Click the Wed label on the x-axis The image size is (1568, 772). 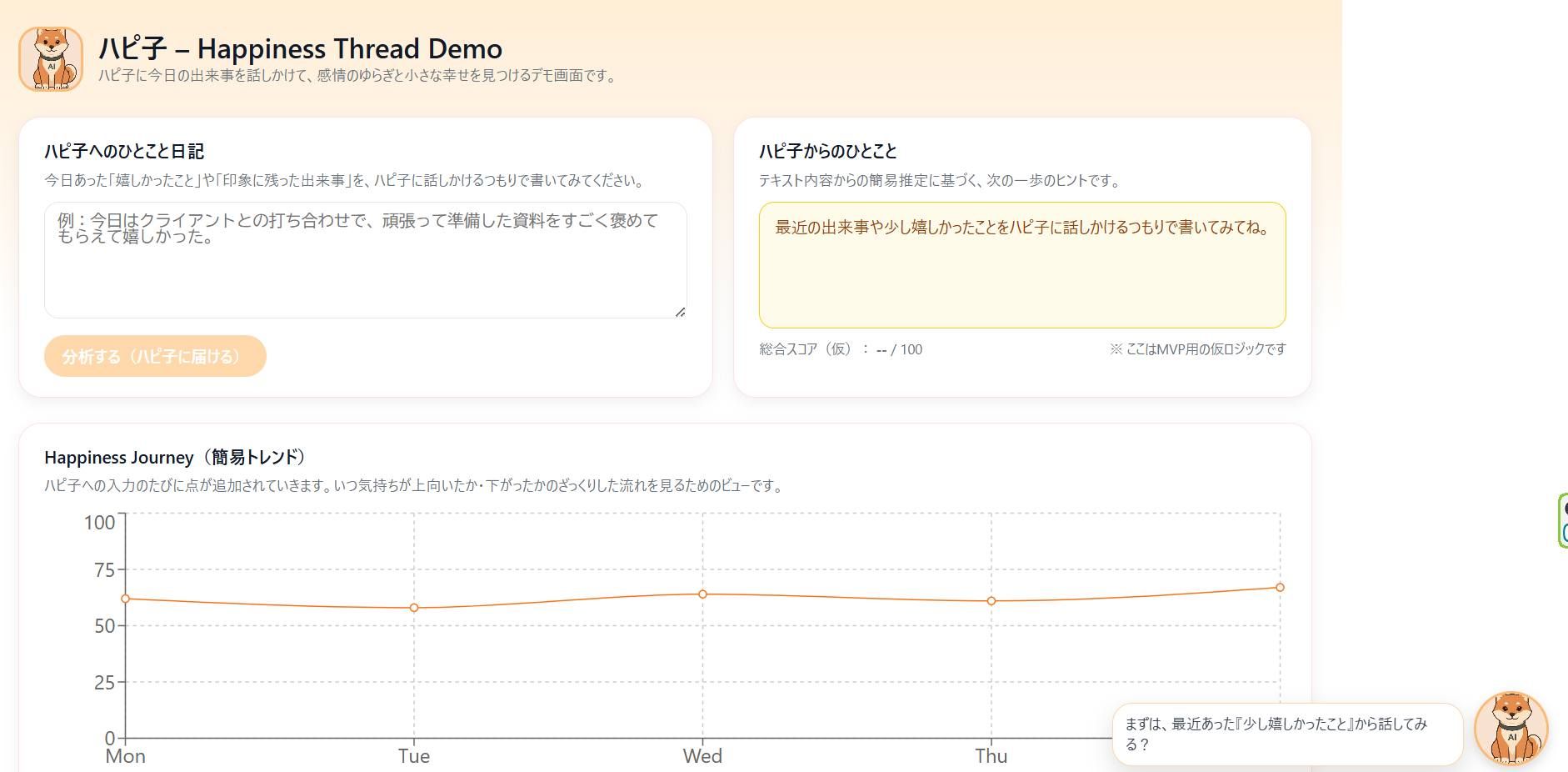(x=702, y=756)
